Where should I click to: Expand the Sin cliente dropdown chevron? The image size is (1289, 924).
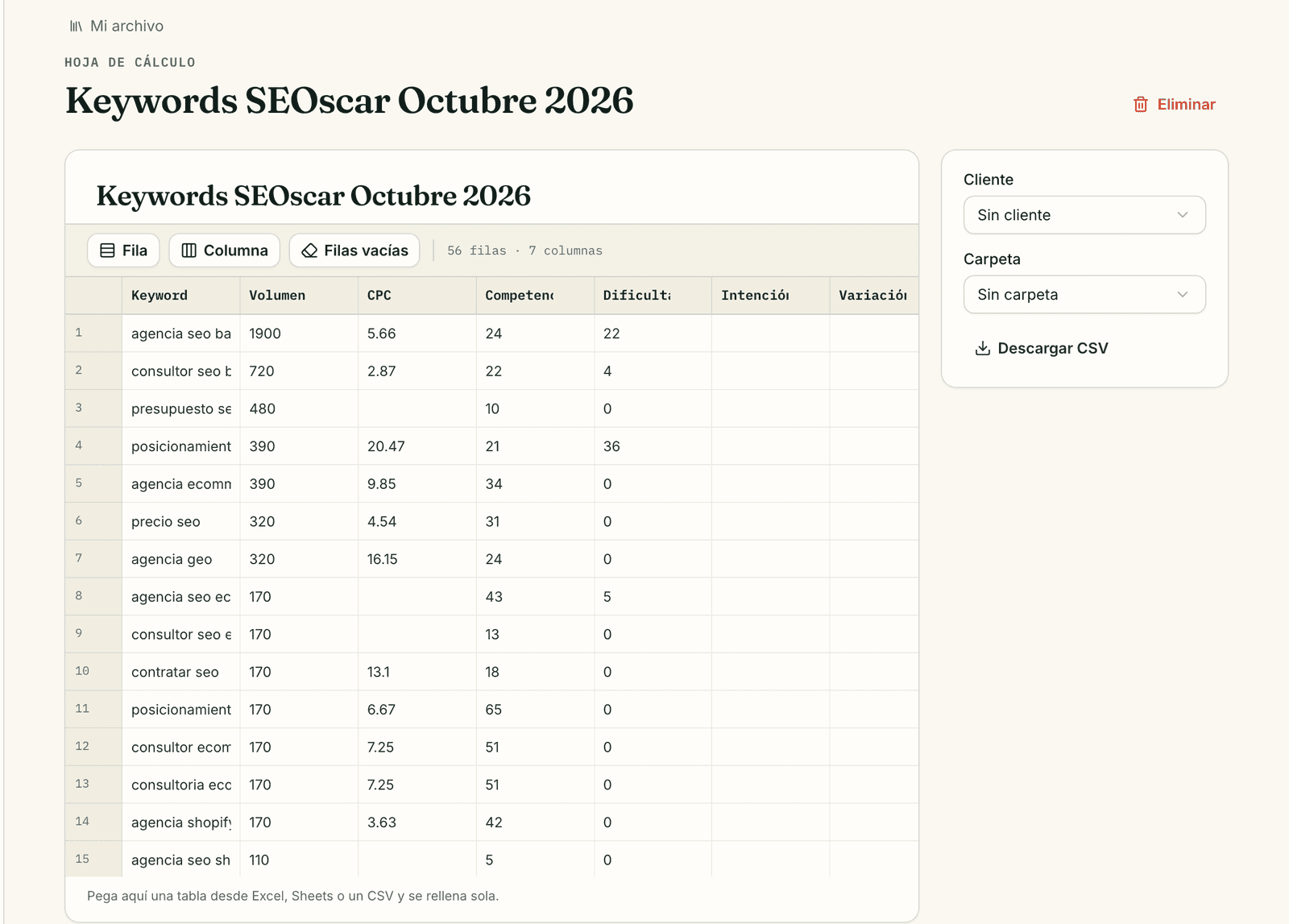(x=1183, y=215)
